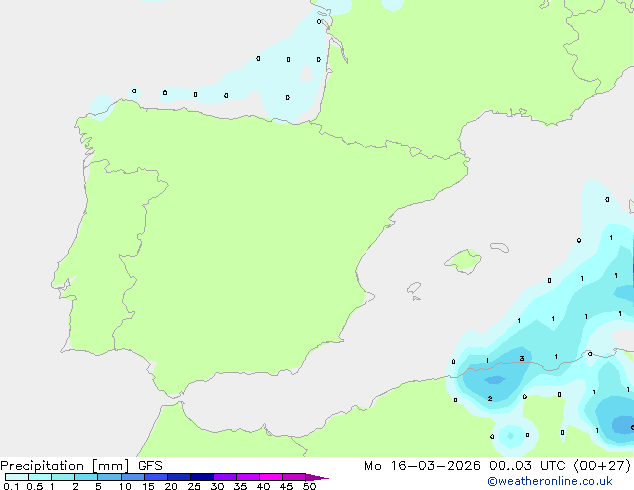Click the '2' value inside the map's blue area

490,399
